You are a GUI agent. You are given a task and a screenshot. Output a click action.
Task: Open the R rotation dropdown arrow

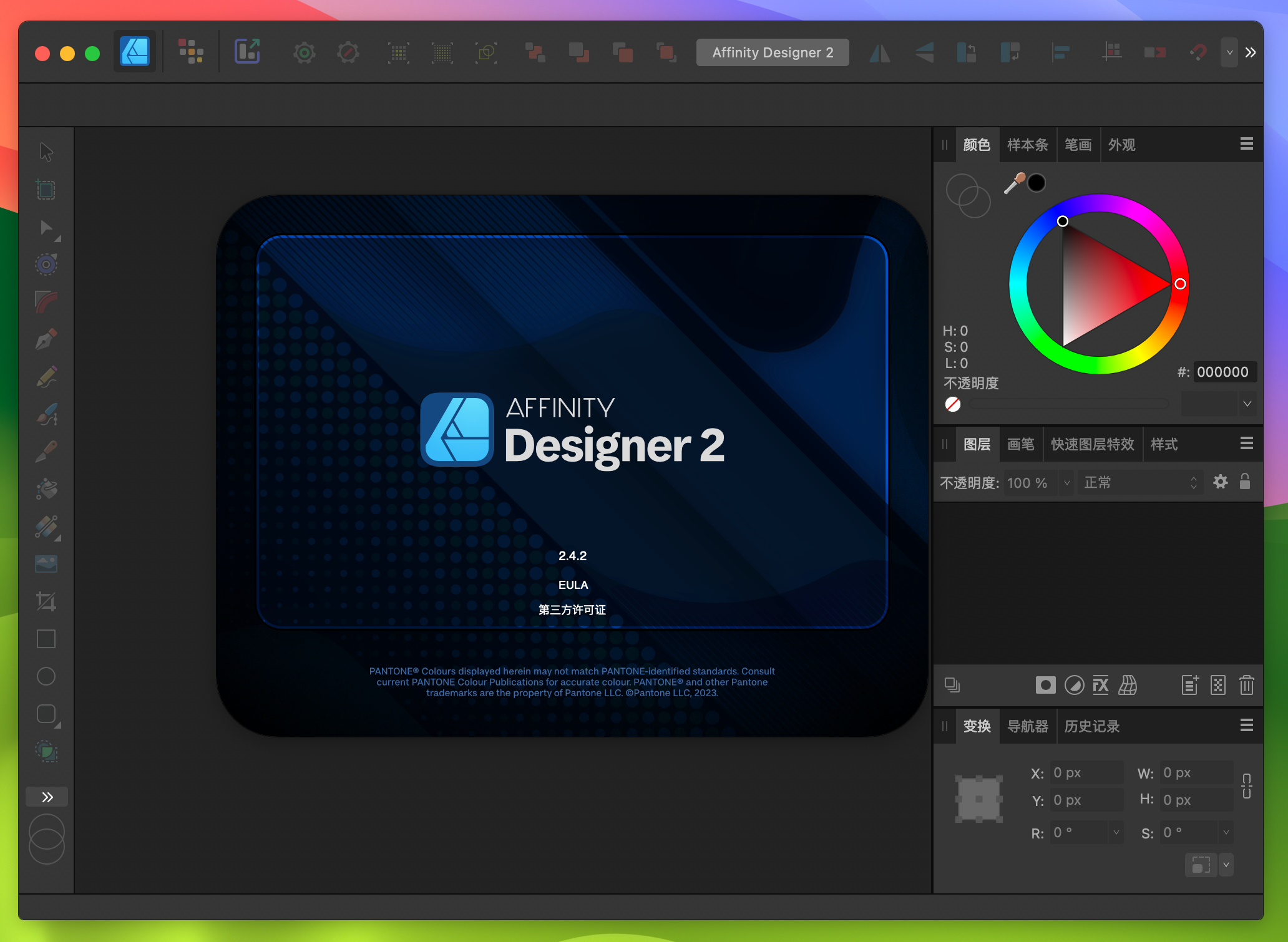pyautogui.click(x=1116, y=832)
